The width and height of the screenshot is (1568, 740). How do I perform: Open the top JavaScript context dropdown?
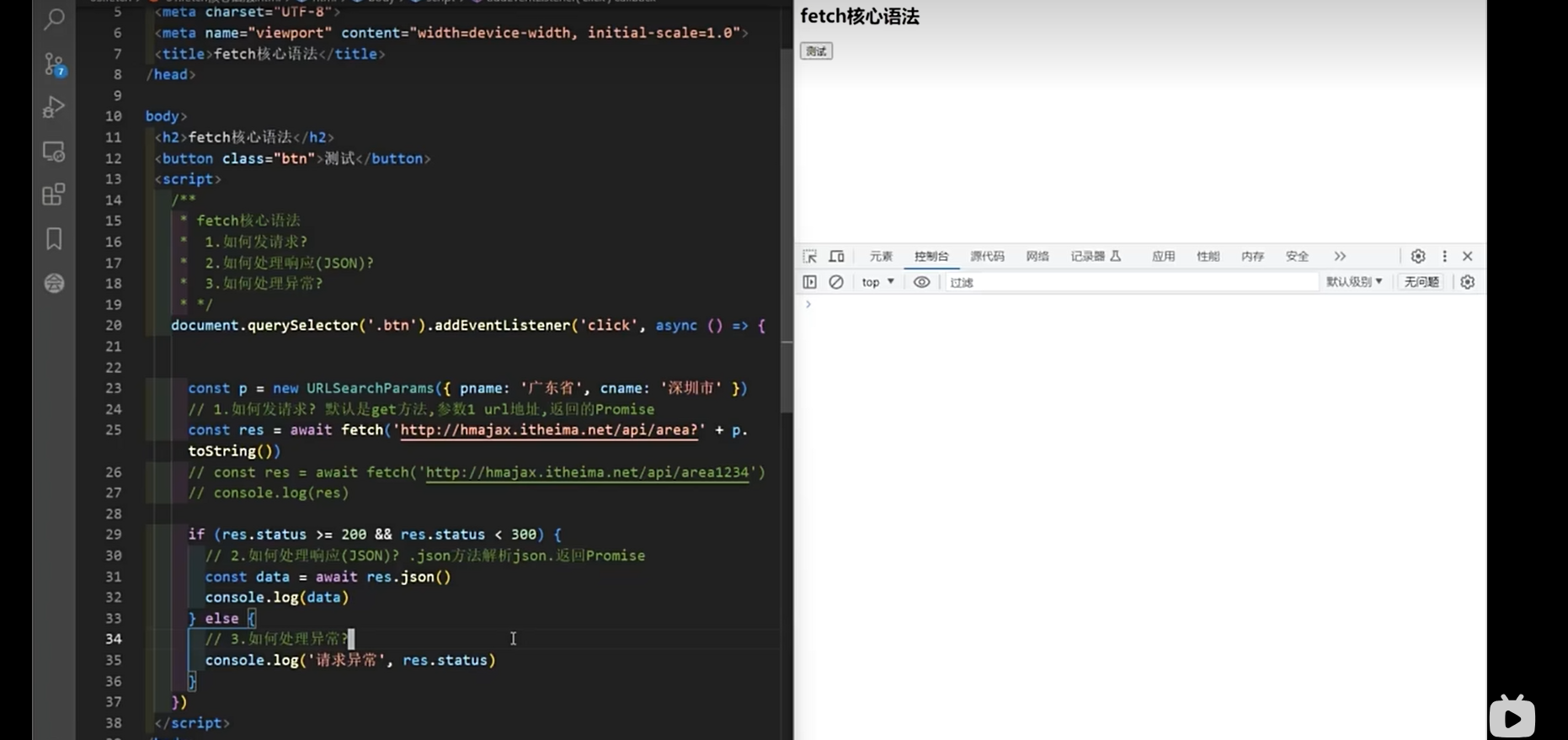[x=877, y=282]
